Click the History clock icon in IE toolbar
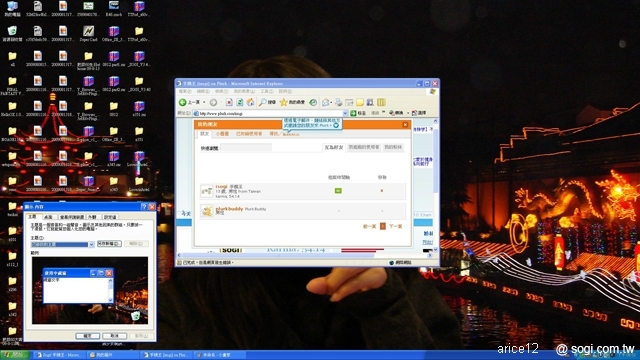The image size is (640, 360). click(313, 102)
